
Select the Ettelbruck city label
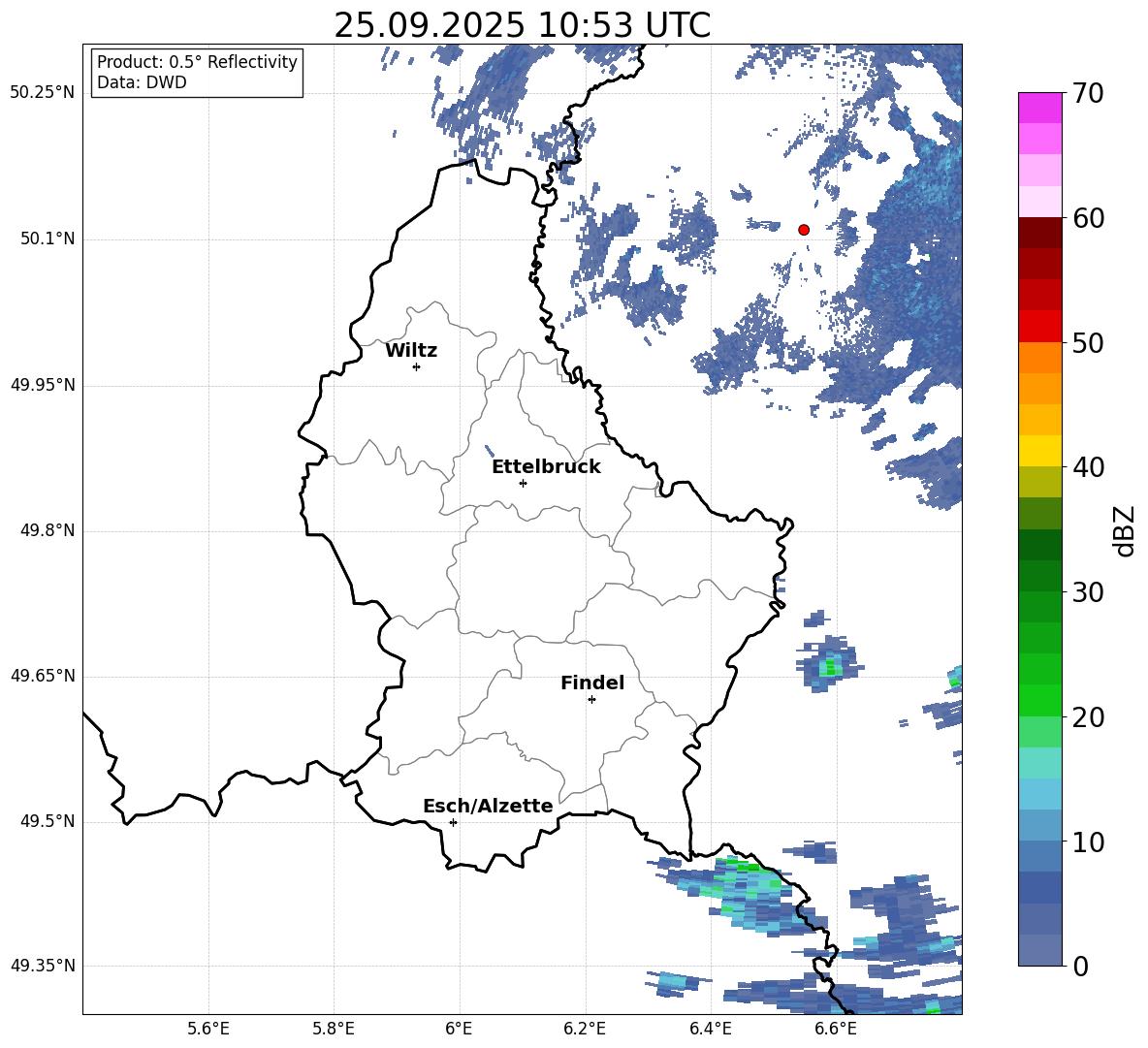(x=546, y=467)
